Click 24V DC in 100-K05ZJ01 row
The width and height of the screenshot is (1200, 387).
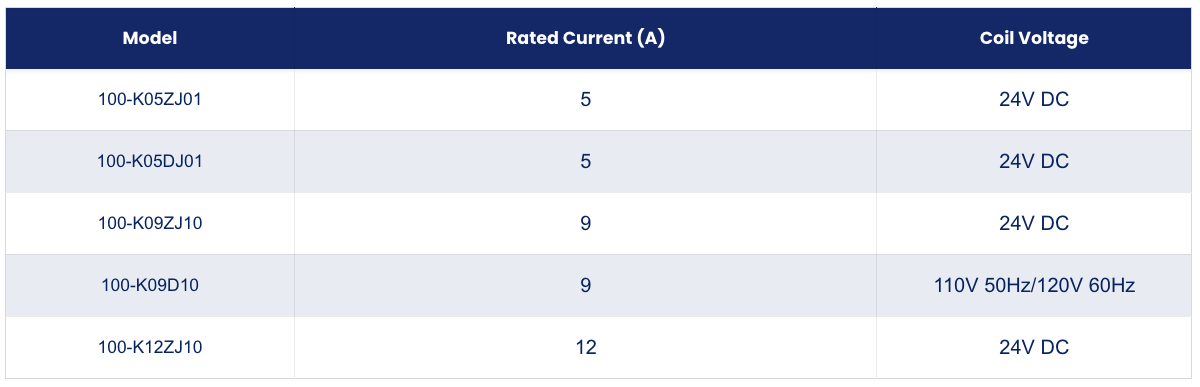1034,100
